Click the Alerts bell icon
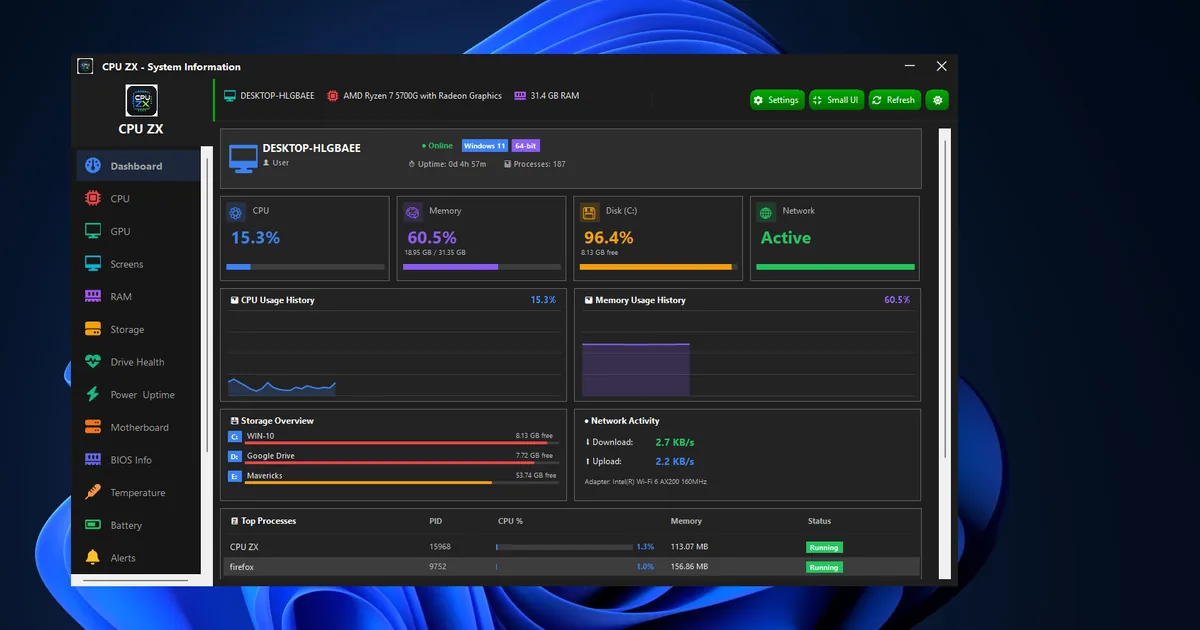 (x=93, y=558)
